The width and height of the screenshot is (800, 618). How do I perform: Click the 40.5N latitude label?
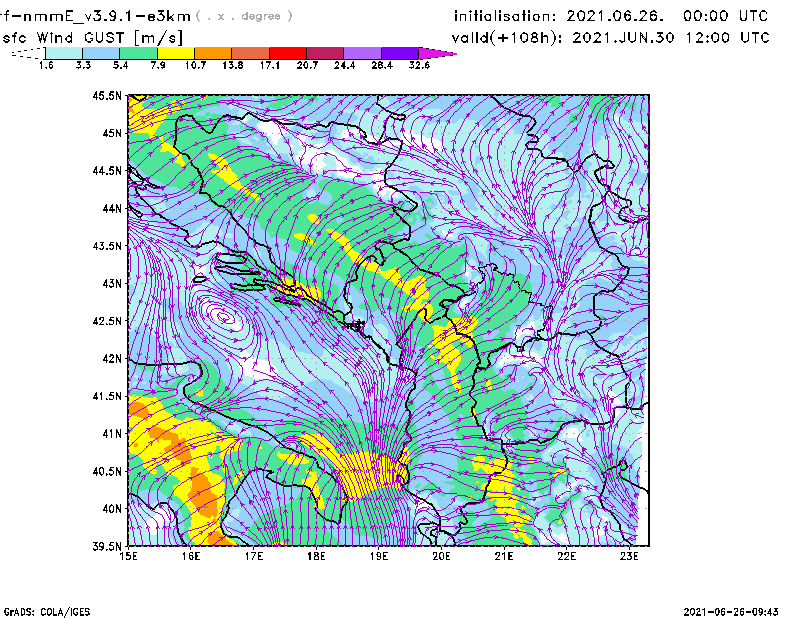pyautogui.click(x=108, y=472)
